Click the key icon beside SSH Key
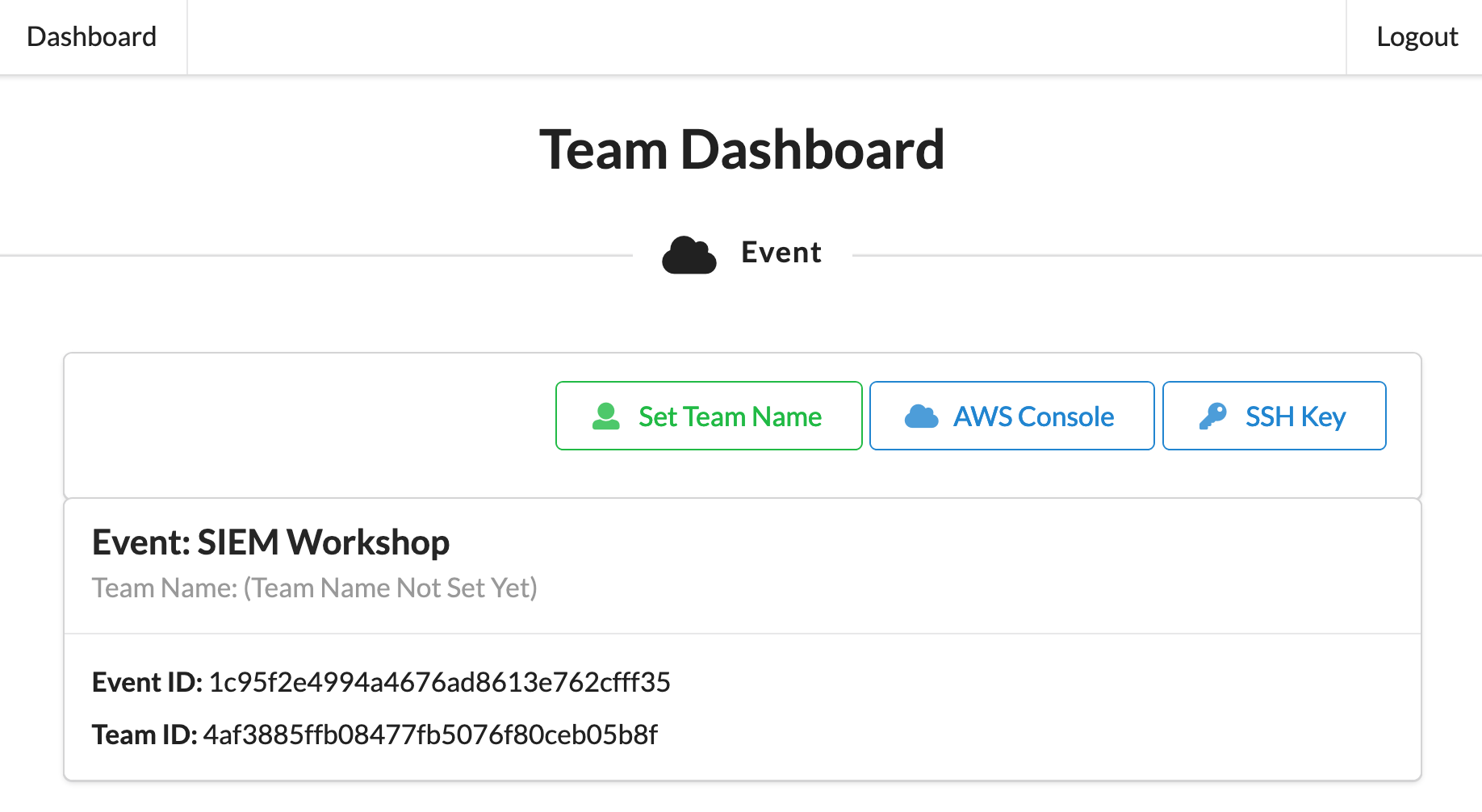Viewport: 1482px width, 812px height. point(1212,416)
